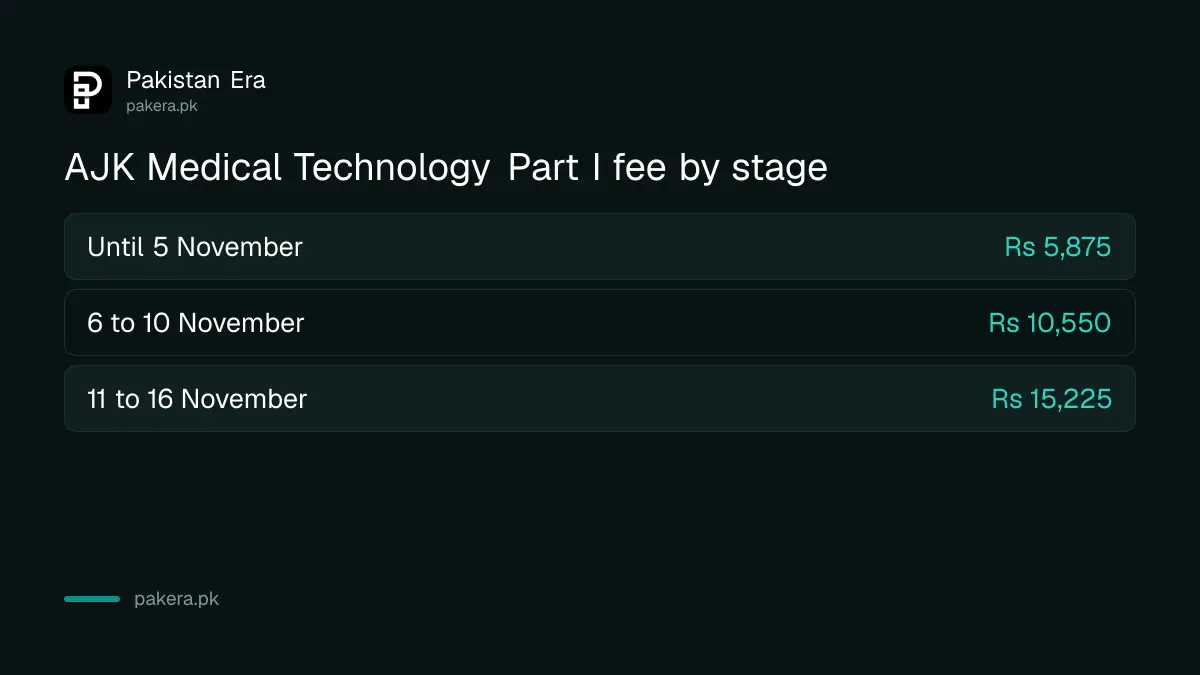This screenshot has width=1200, height=675.
Task: Select the Part I text in heading
Action: coord(555,168)
